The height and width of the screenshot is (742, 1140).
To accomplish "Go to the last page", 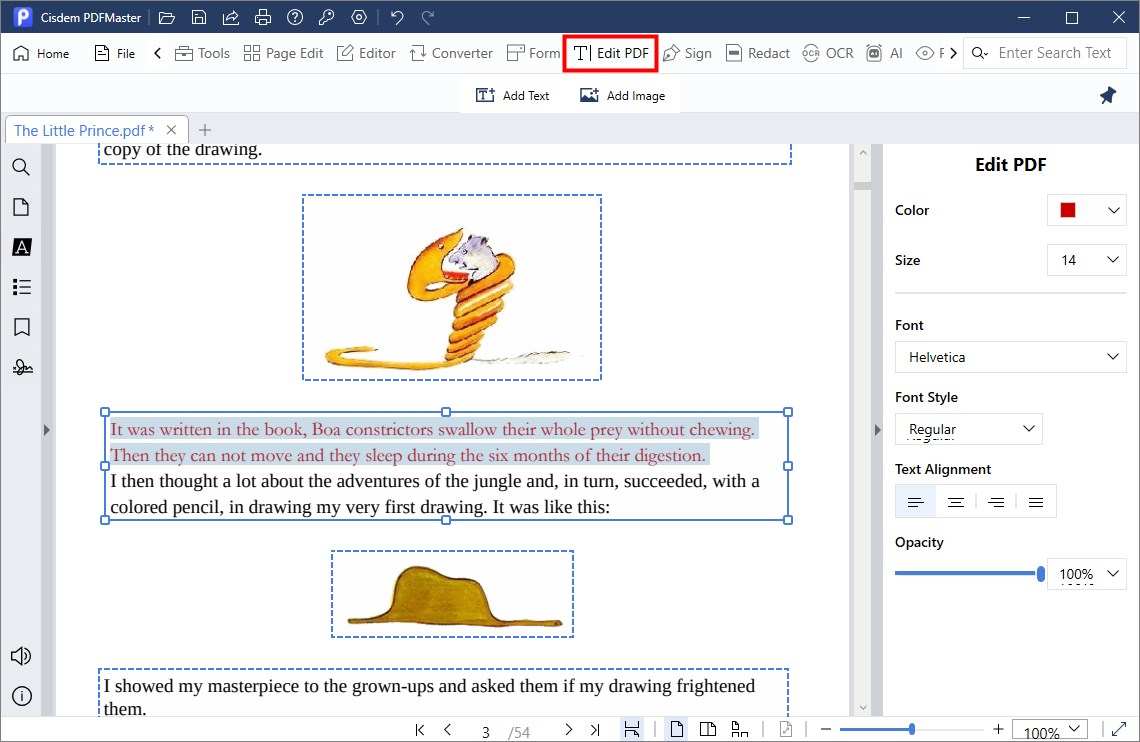I will 595,730.
